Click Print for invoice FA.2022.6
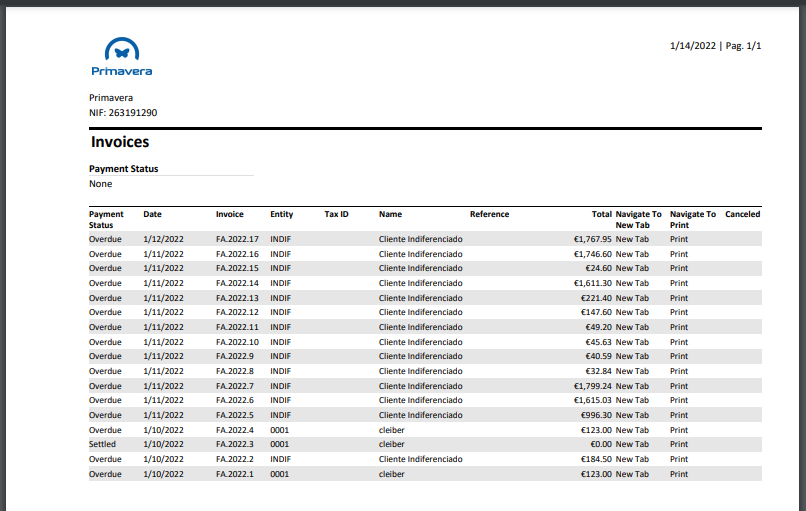The width and height of the screenshot is (806, 511). [x=679, y=400]
